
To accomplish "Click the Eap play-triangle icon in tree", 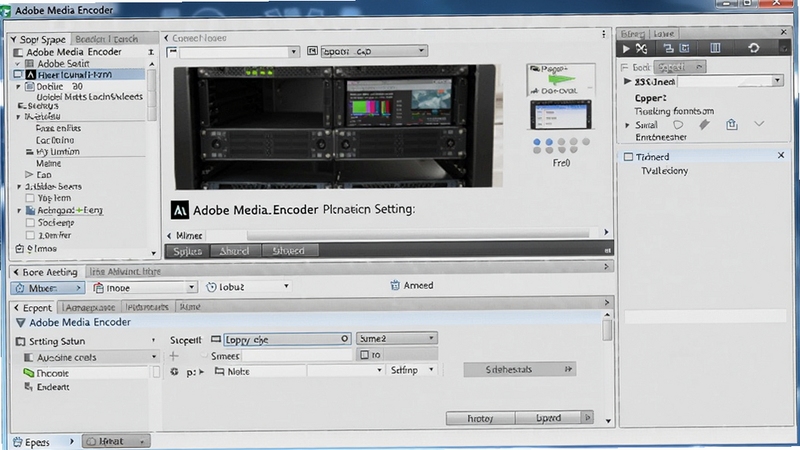I will coord(29,174).
